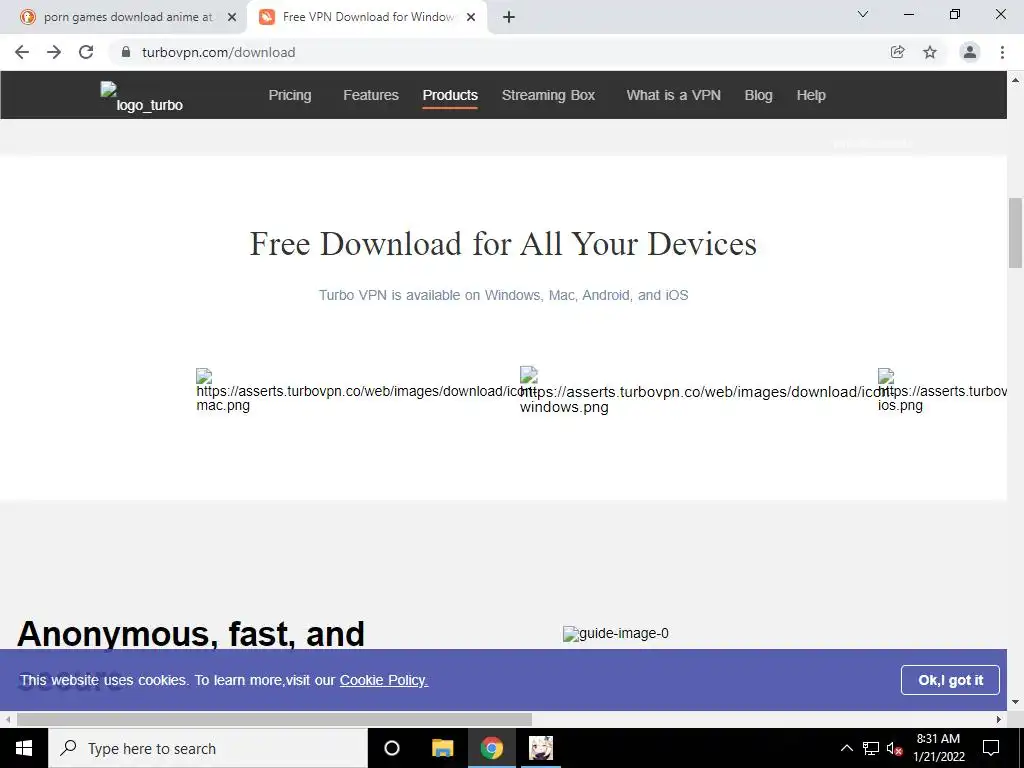Image resolution: width=1024 pixels, height=768 pixels.
Task: Open the notification center icon
Action: point(991,748)
